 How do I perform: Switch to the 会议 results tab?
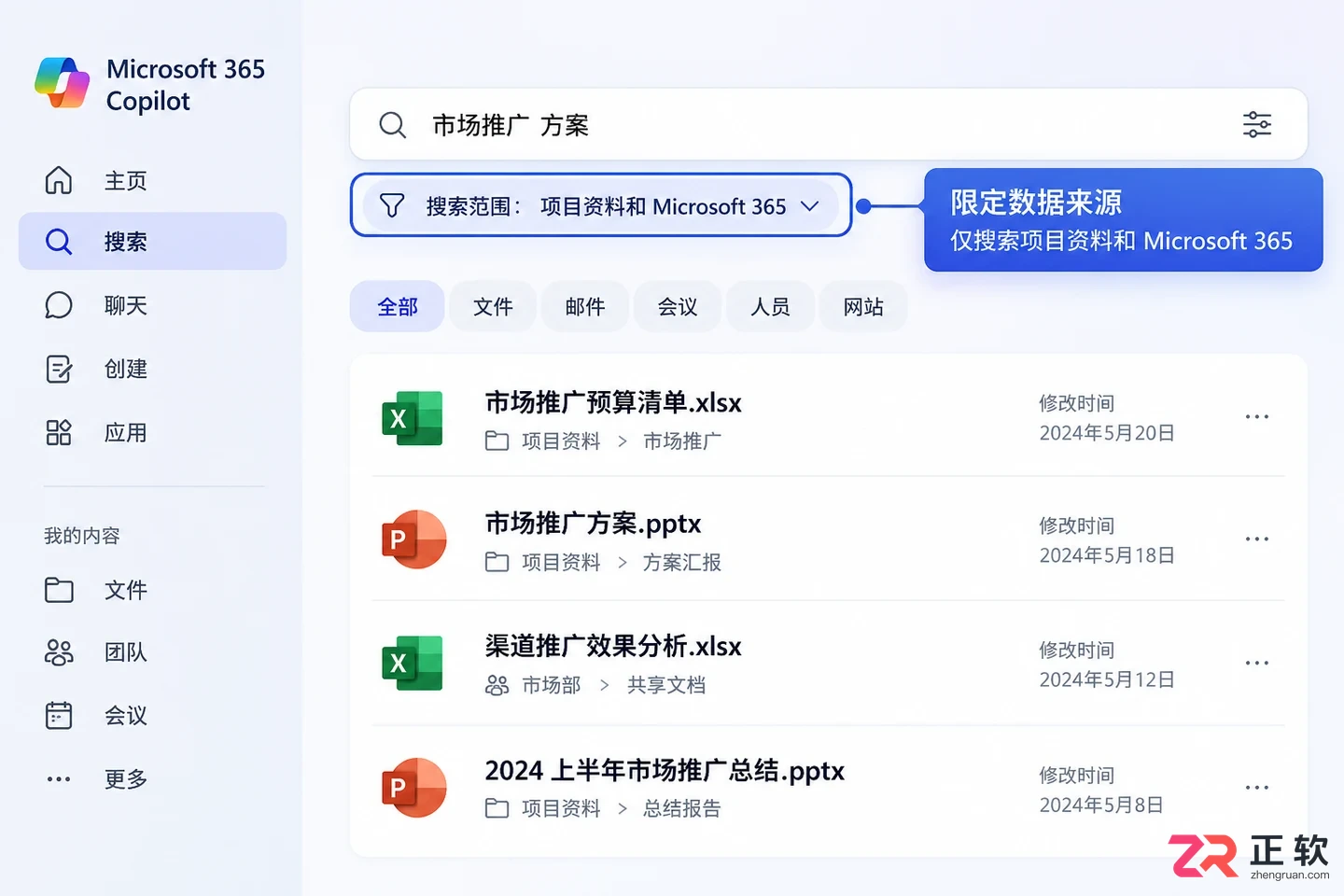(678, 306)
